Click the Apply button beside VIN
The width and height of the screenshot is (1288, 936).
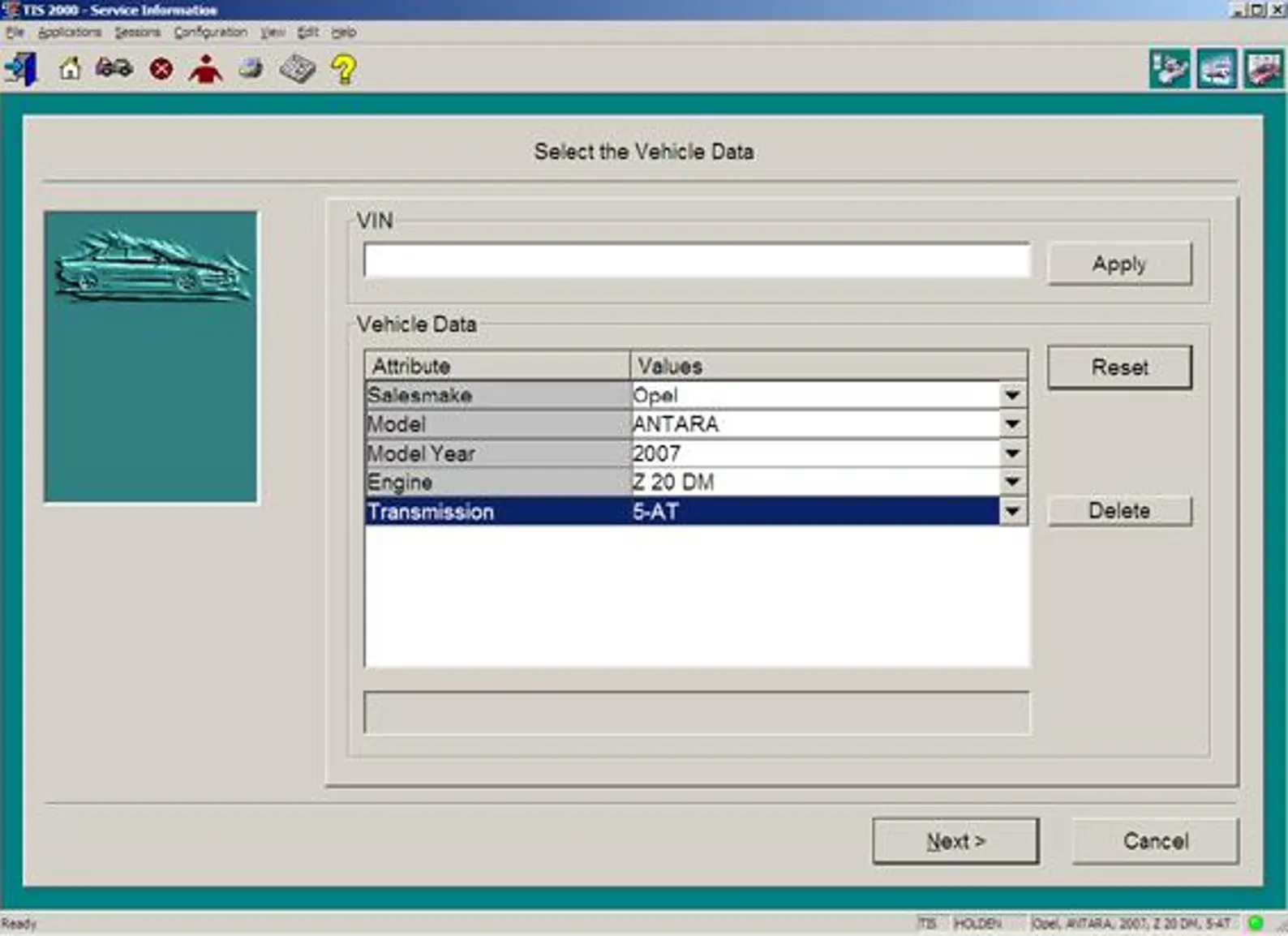(1119, 264)
